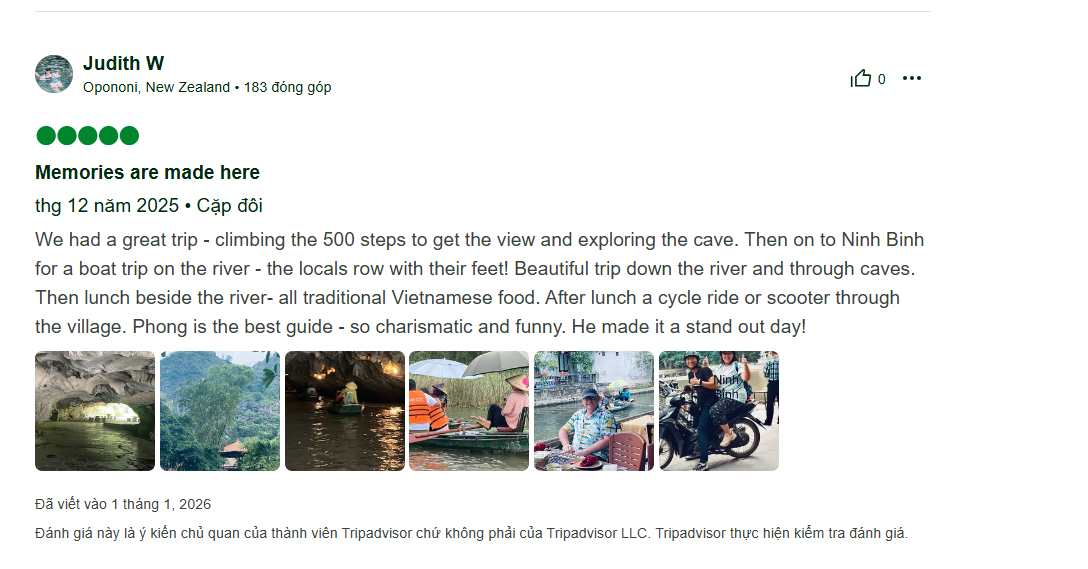Open the dark cave boat photo
1088x569 pixels.
click(345, 411)
